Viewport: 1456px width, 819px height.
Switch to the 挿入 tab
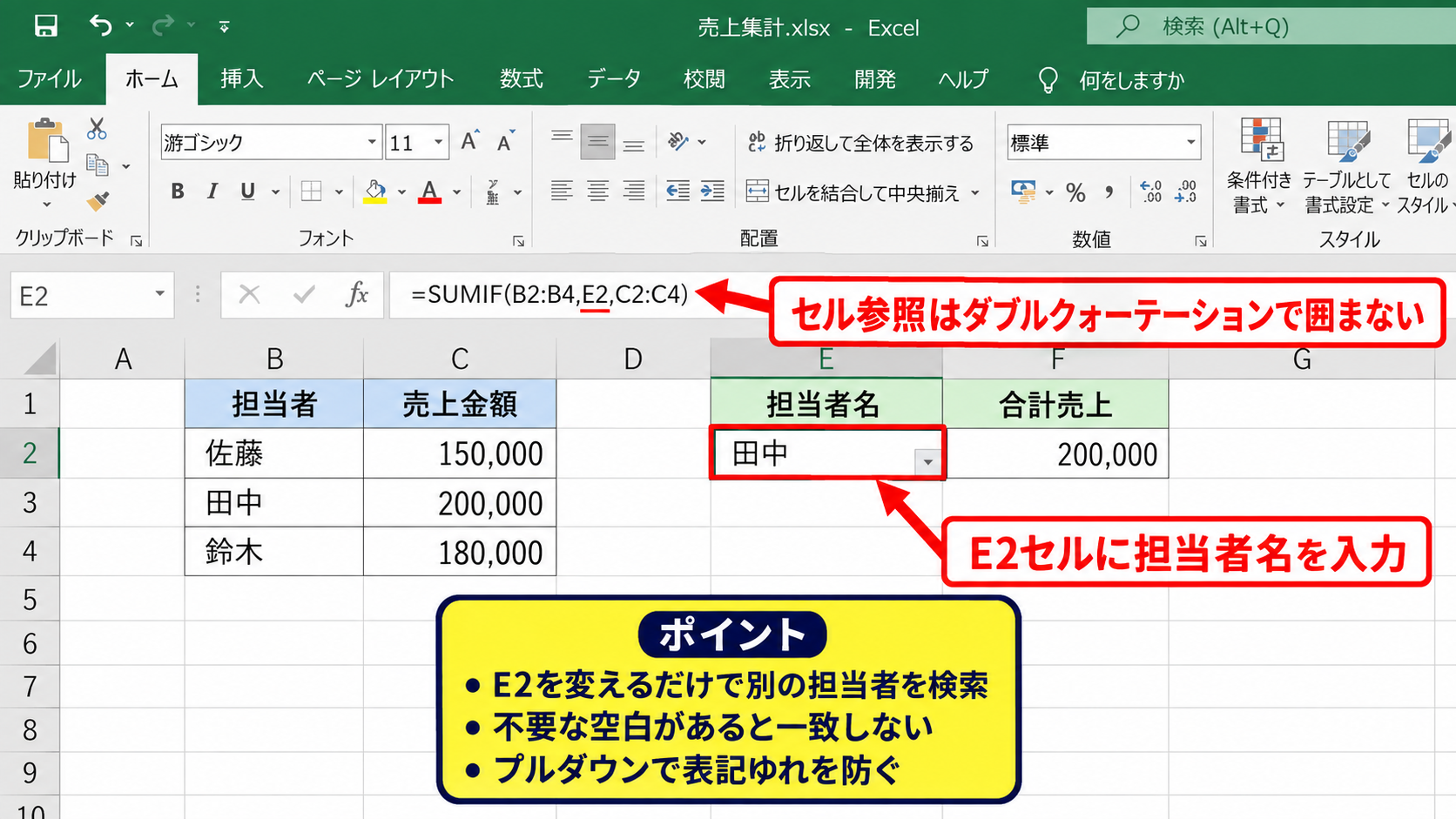pos(241,79)
